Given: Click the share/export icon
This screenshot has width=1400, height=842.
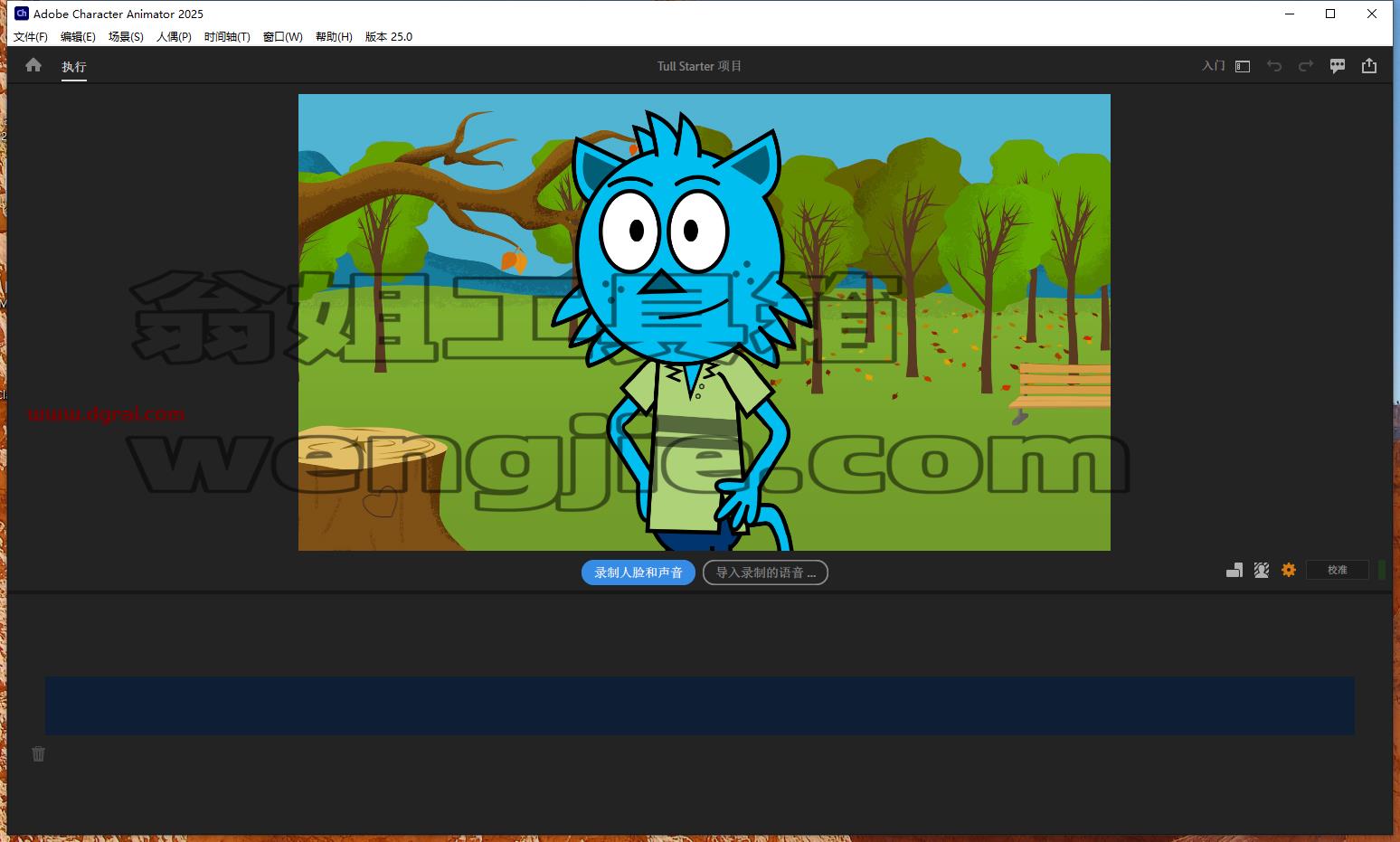Looking at the screenshot, I should pos(1369,65).
